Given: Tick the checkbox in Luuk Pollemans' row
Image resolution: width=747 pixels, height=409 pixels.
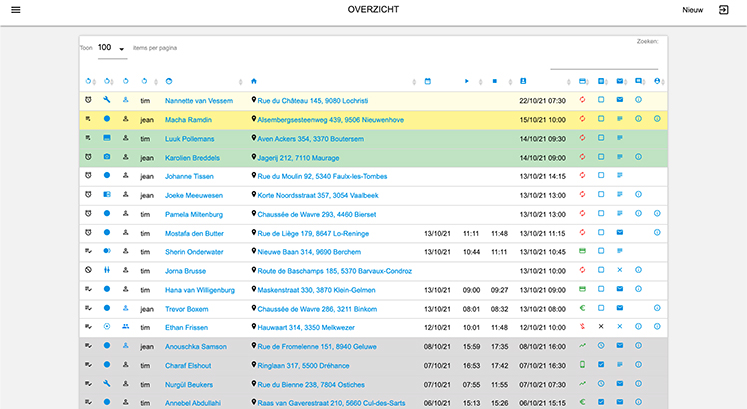Looking at the screenshot, I should pos(601,138).
